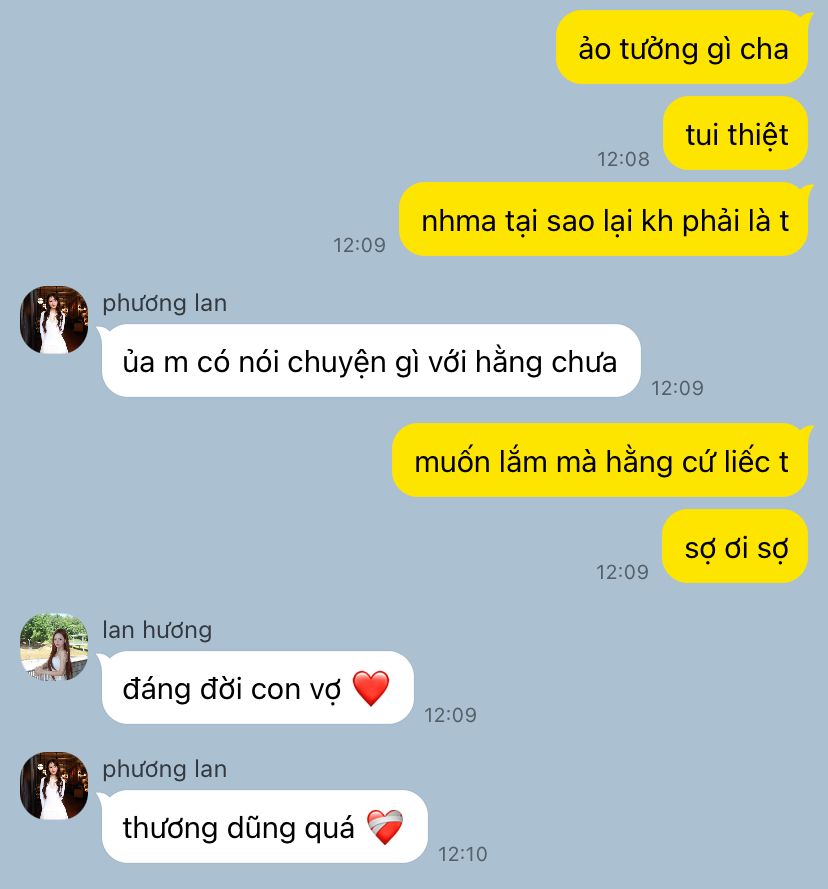Image resolution: width=828 pixels, height=889 pixels.
Task: Tap the 'nhma tại sao lại kh phải là t' message
Action: tap(605, 220)
